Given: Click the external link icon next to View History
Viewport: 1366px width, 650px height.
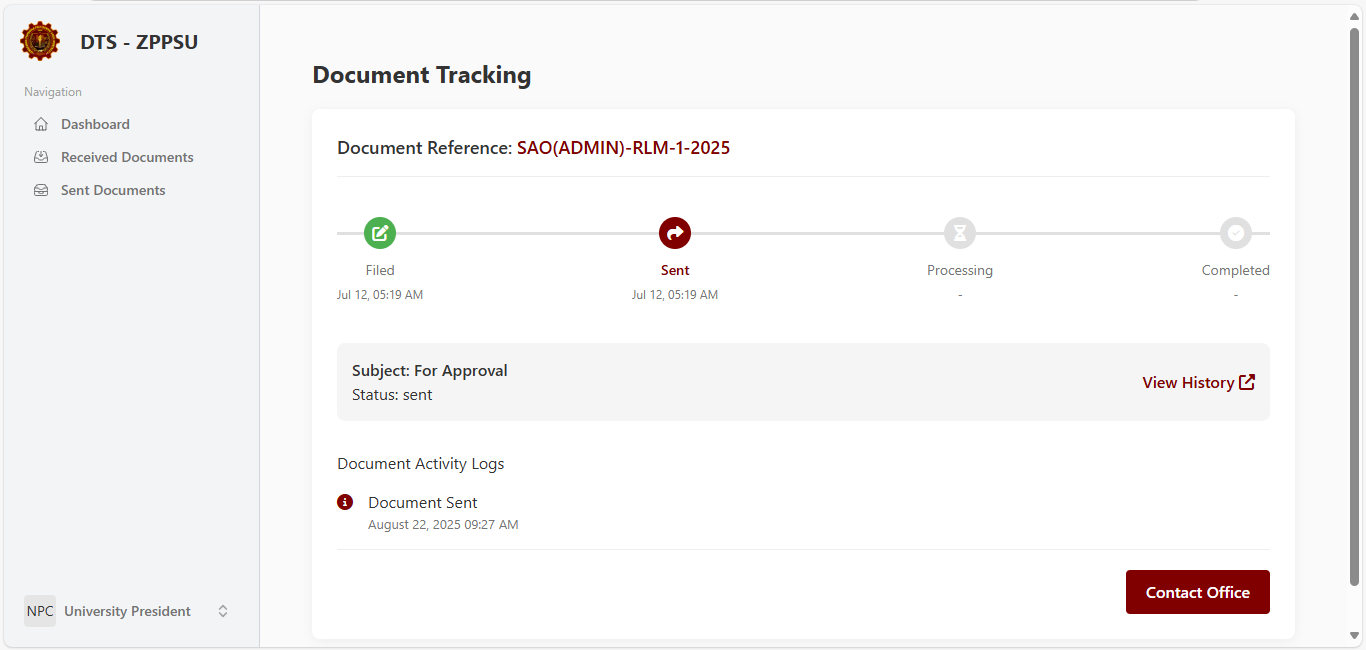Looking at the screenshot, I should point(1246,381).
